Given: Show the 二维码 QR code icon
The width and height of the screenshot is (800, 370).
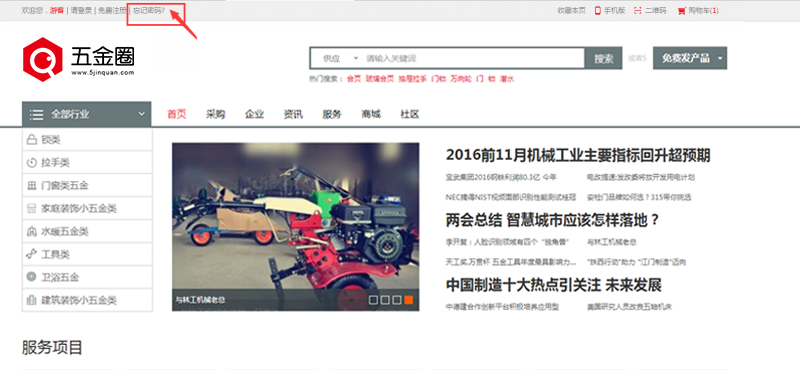Looking at the screenshot, I should (x=638, y=11).
